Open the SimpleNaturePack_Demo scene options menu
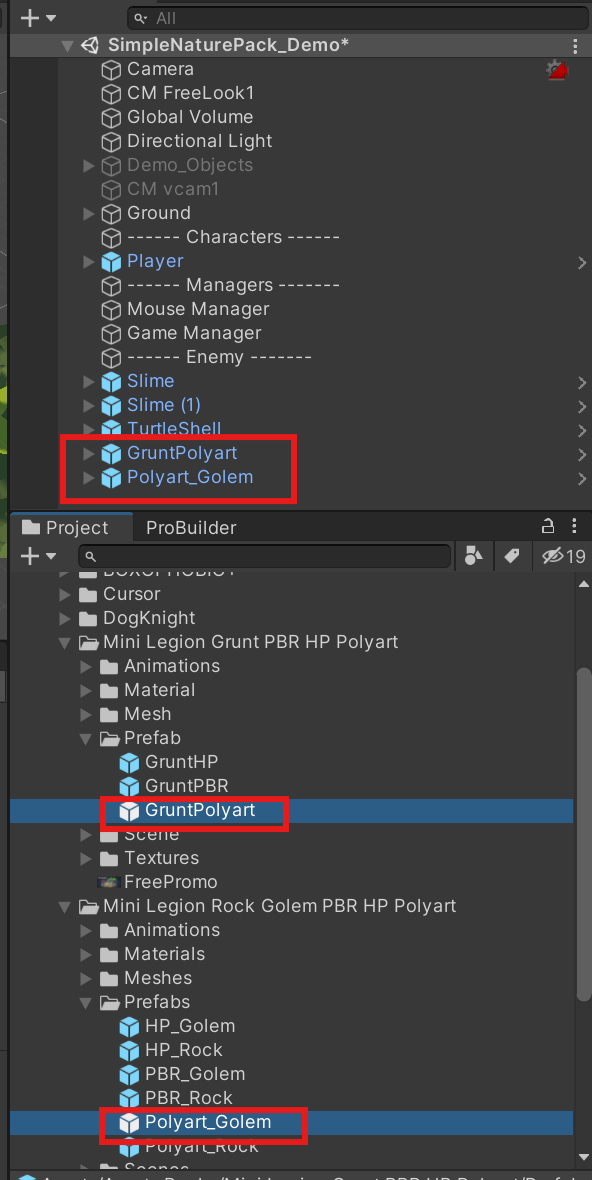592x1180 pixels. [x=575, y=45]
